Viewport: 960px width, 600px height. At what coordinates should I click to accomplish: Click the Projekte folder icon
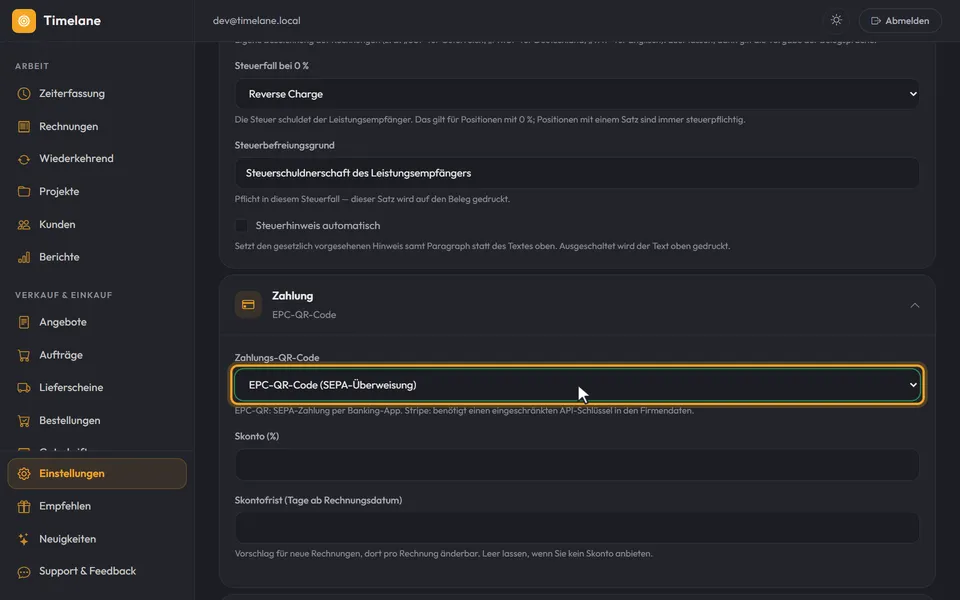[x=24, y=192]
